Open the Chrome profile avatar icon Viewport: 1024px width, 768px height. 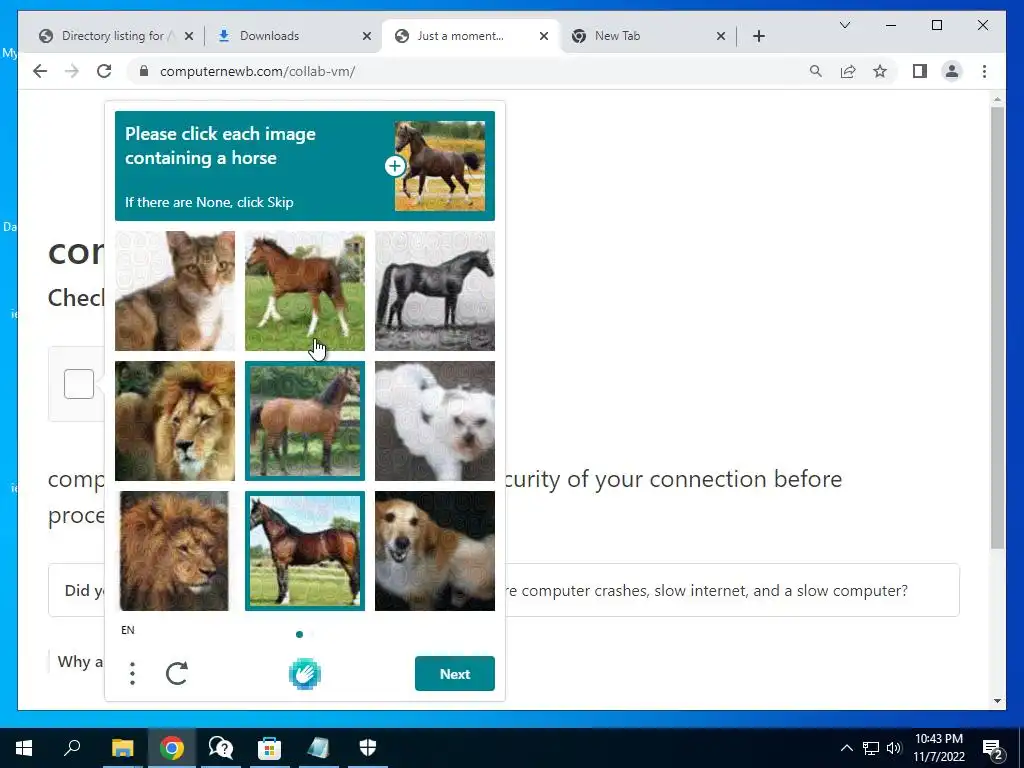coord(952,71)
